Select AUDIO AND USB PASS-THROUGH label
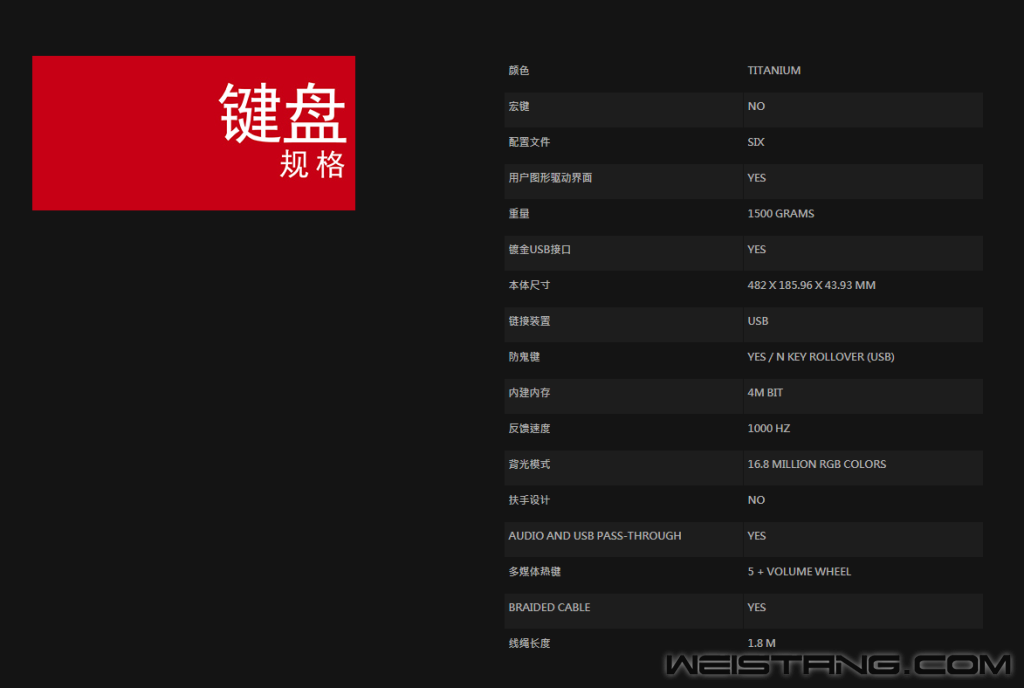This screenshot has height=688, width=1024. [594, 536]
